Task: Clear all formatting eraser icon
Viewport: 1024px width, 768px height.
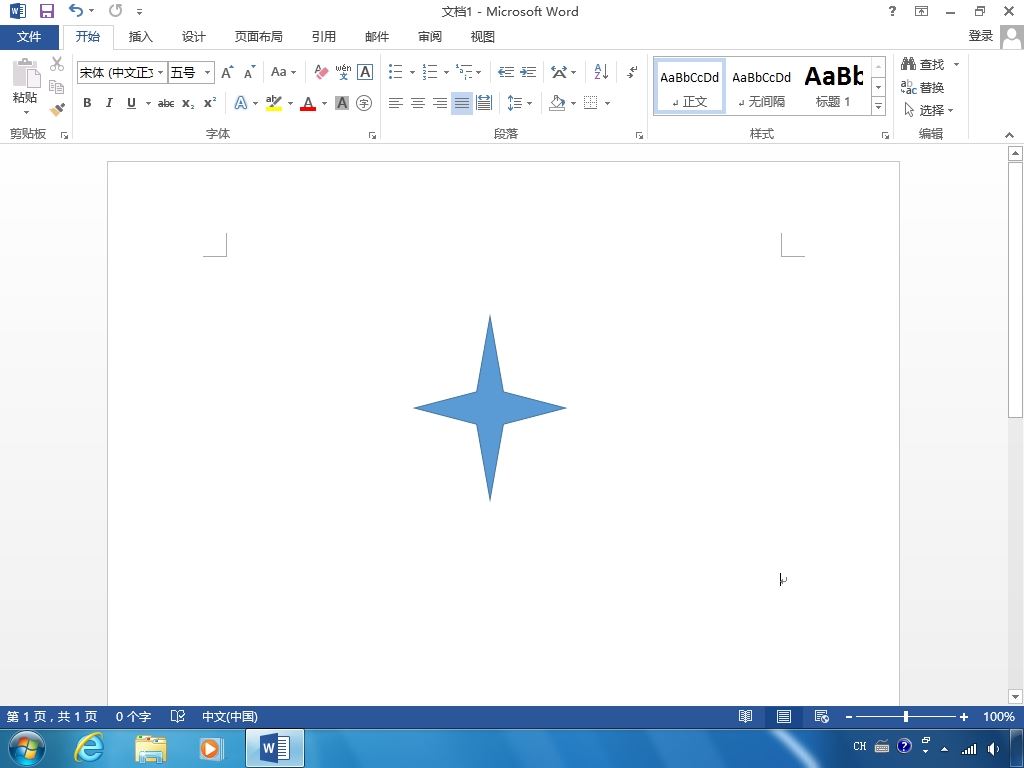Action: [x=321, y=72]
